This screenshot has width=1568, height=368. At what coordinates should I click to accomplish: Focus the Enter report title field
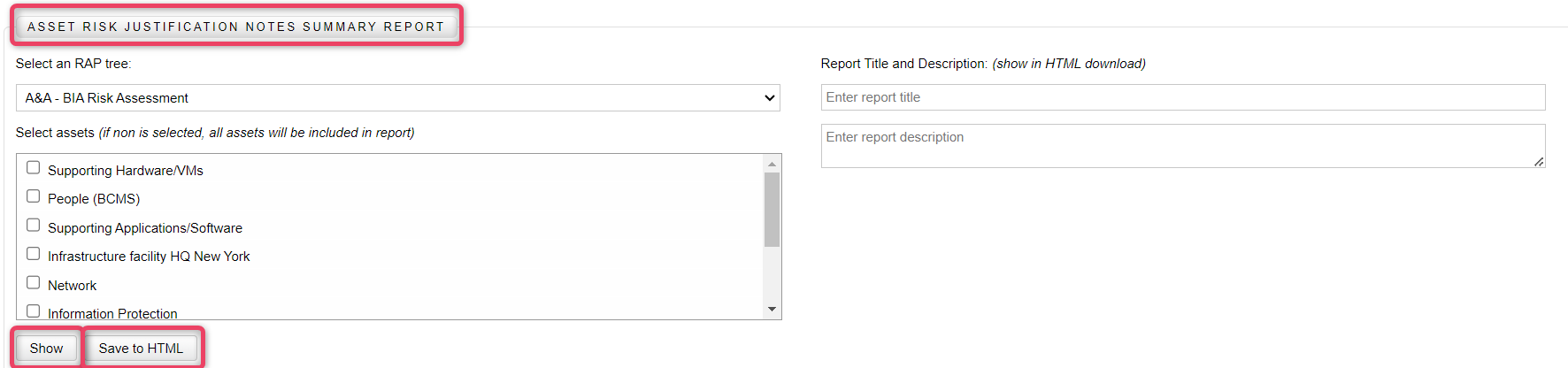pos(1182,97)
